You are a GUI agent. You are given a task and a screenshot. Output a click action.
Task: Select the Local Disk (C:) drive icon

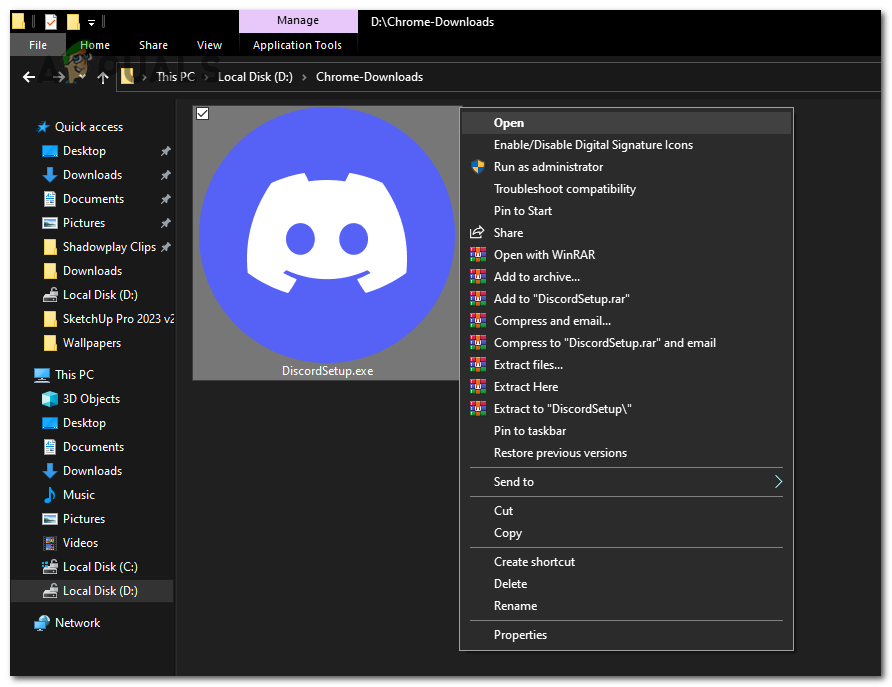[51, 566]
